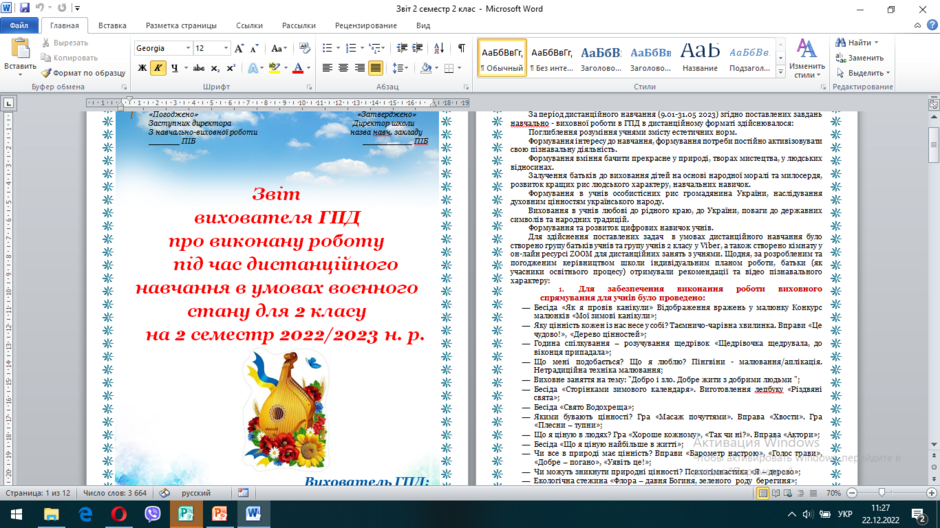Click red font color swatch
Image resolution: width=940 pixels, height=528 pixels.
(x=298, y=68)
